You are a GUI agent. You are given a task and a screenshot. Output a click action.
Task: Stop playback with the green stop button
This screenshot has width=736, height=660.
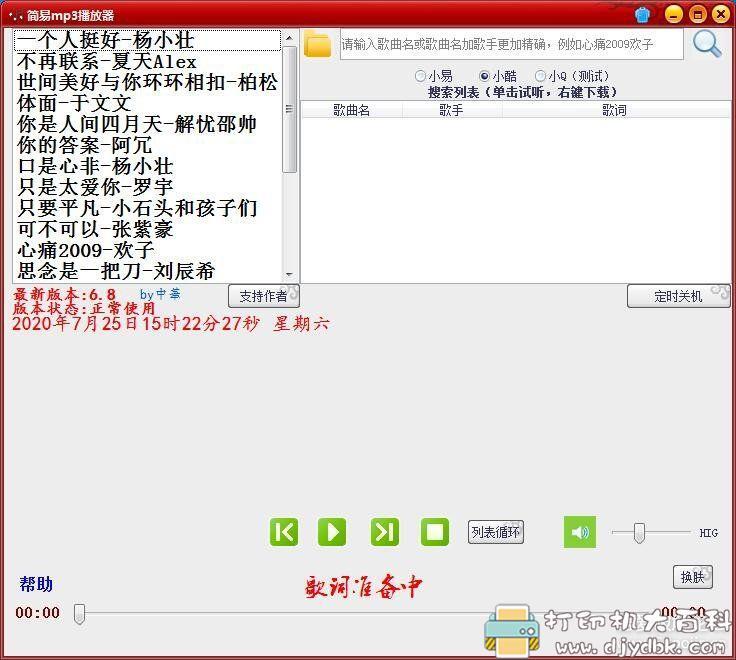[x=435, y=532]
